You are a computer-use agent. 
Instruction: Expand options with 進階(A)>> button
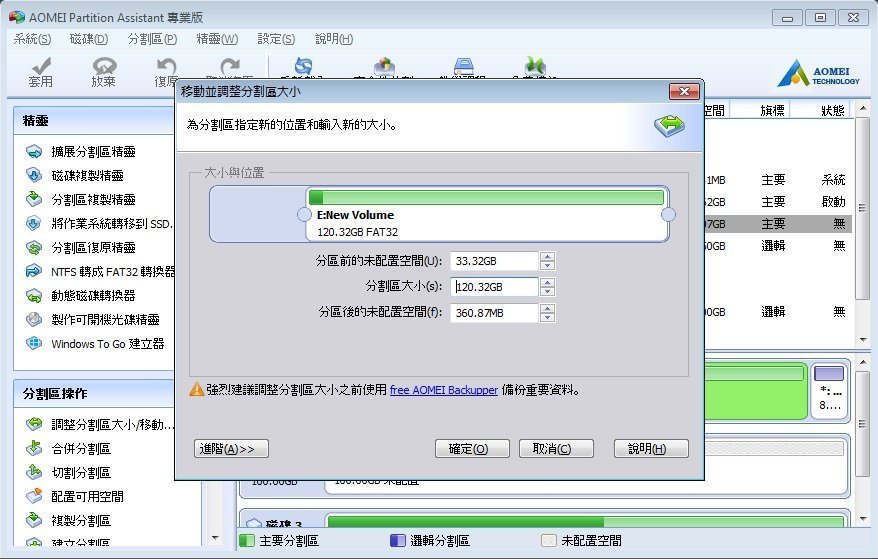coord(231,449)
